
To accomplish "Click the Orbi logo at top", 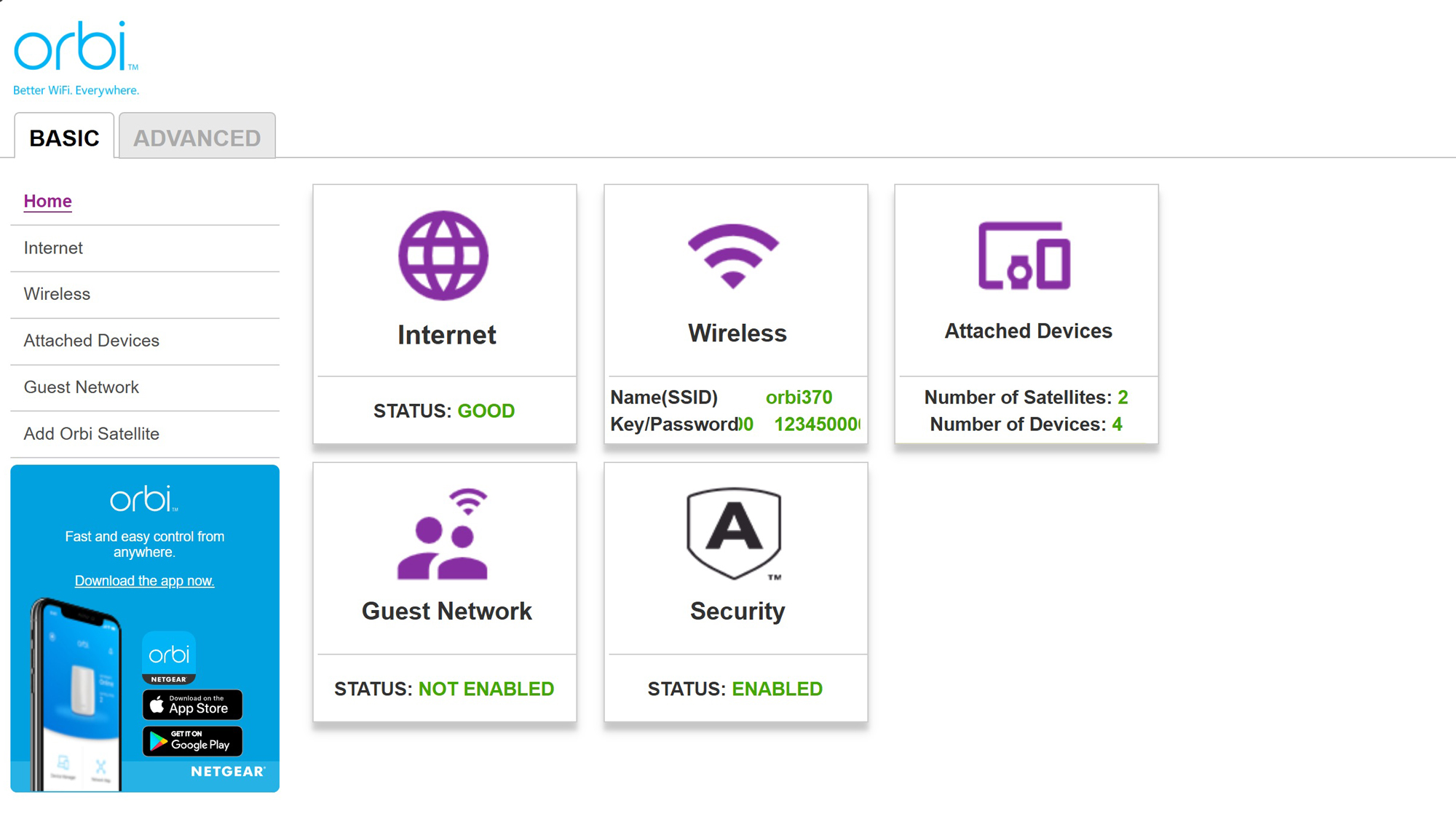I will point(76,58).
